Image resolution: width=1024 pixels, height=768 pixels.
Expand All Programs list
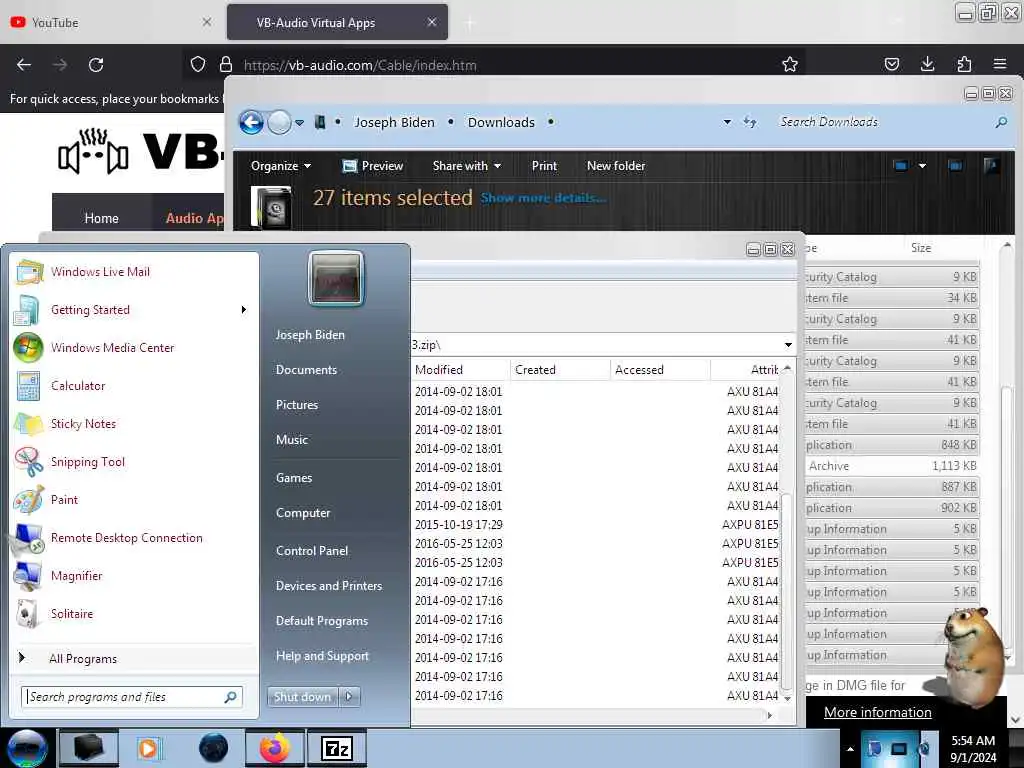83,658
